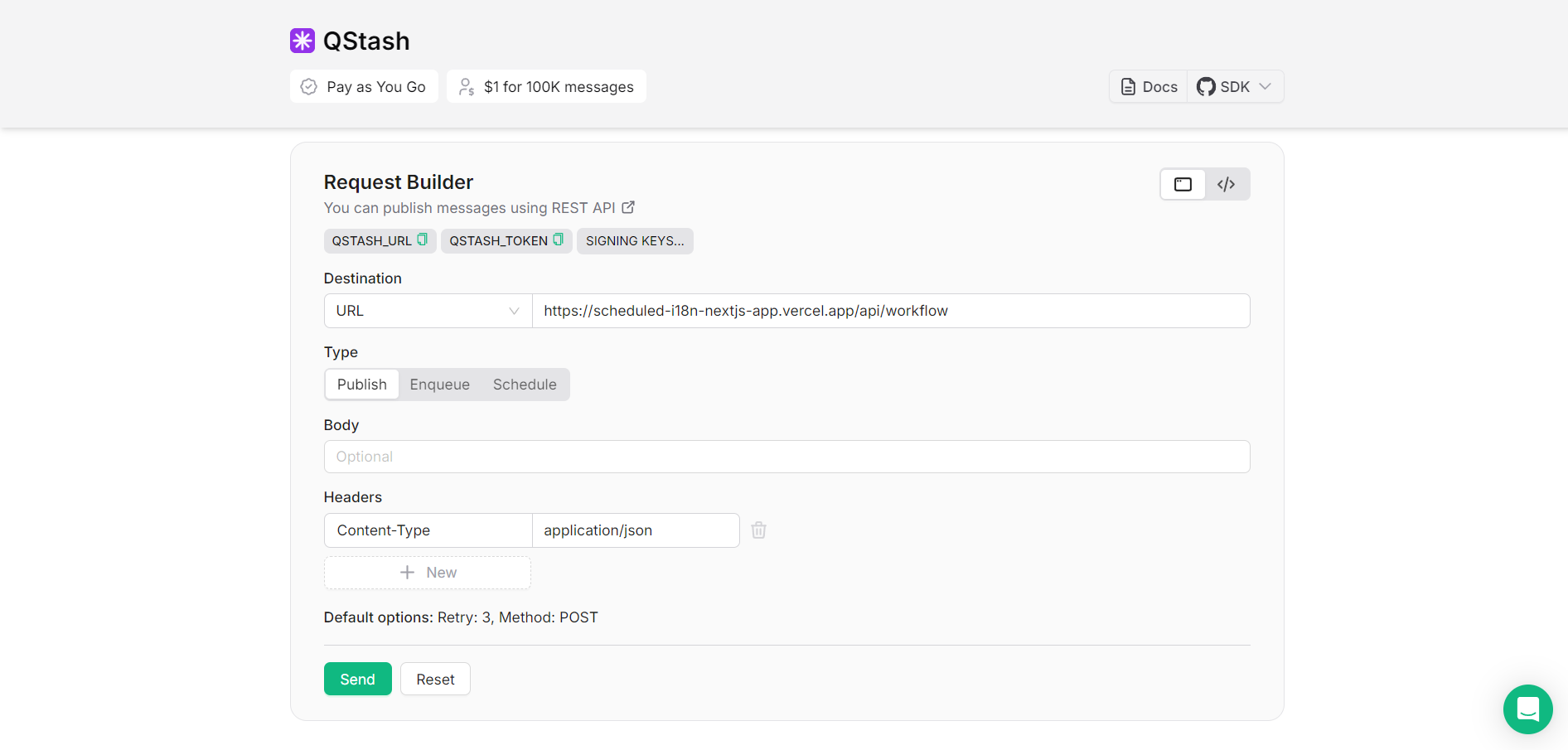Click the QStash asterisk logo icon
The width and height of the screenshot is (1568, 750).
[302, 40]
